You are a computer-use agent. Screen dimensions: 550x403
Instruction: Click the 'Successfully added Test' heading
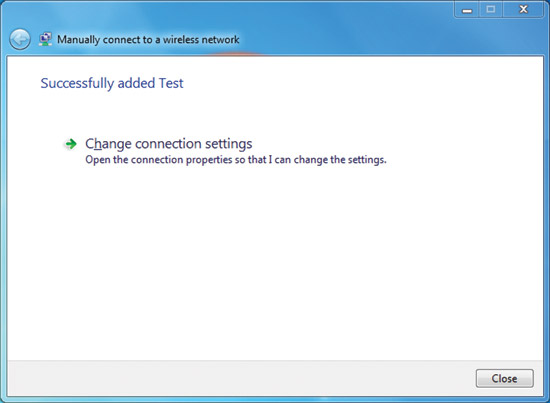[112, 83]
